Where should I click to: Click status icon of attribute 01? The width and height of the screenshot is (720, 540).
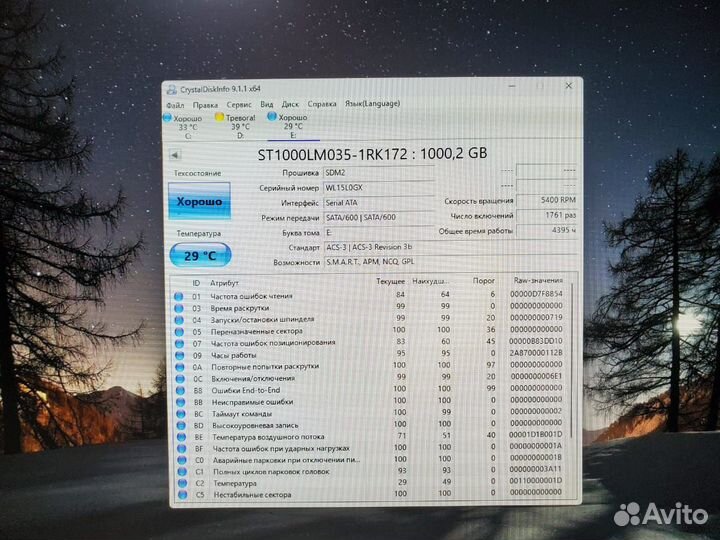[179, 297]
